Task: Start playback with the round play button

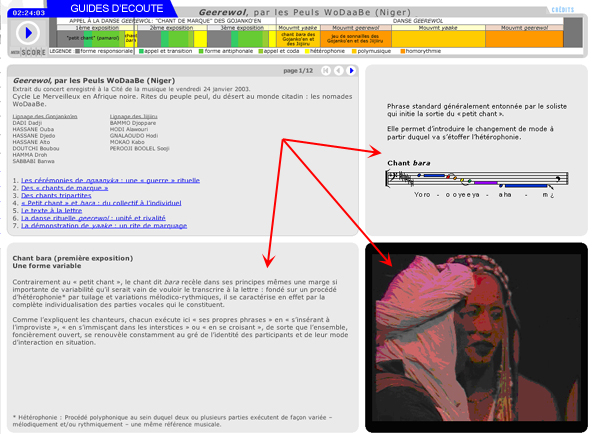Action: tap(28, 33)
